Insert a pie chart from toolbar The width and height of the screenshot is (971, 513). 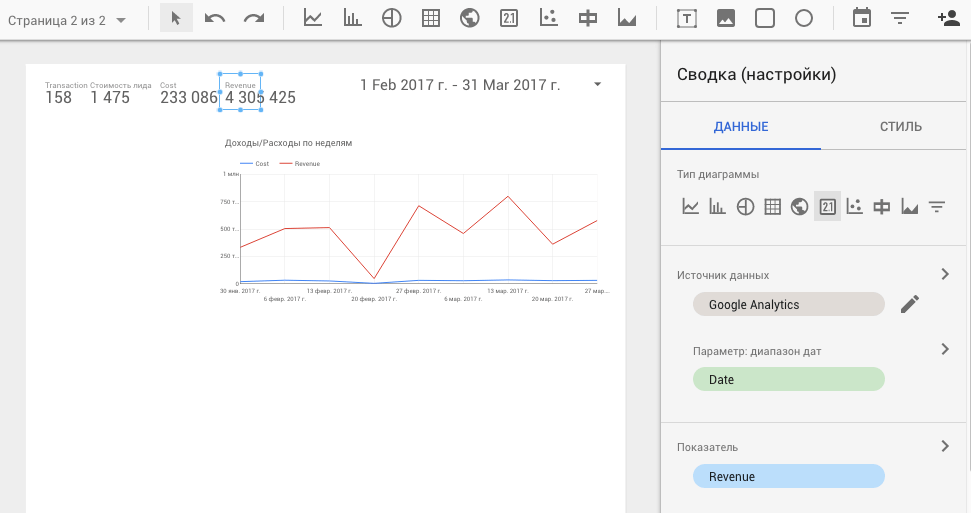pos(391,18)
